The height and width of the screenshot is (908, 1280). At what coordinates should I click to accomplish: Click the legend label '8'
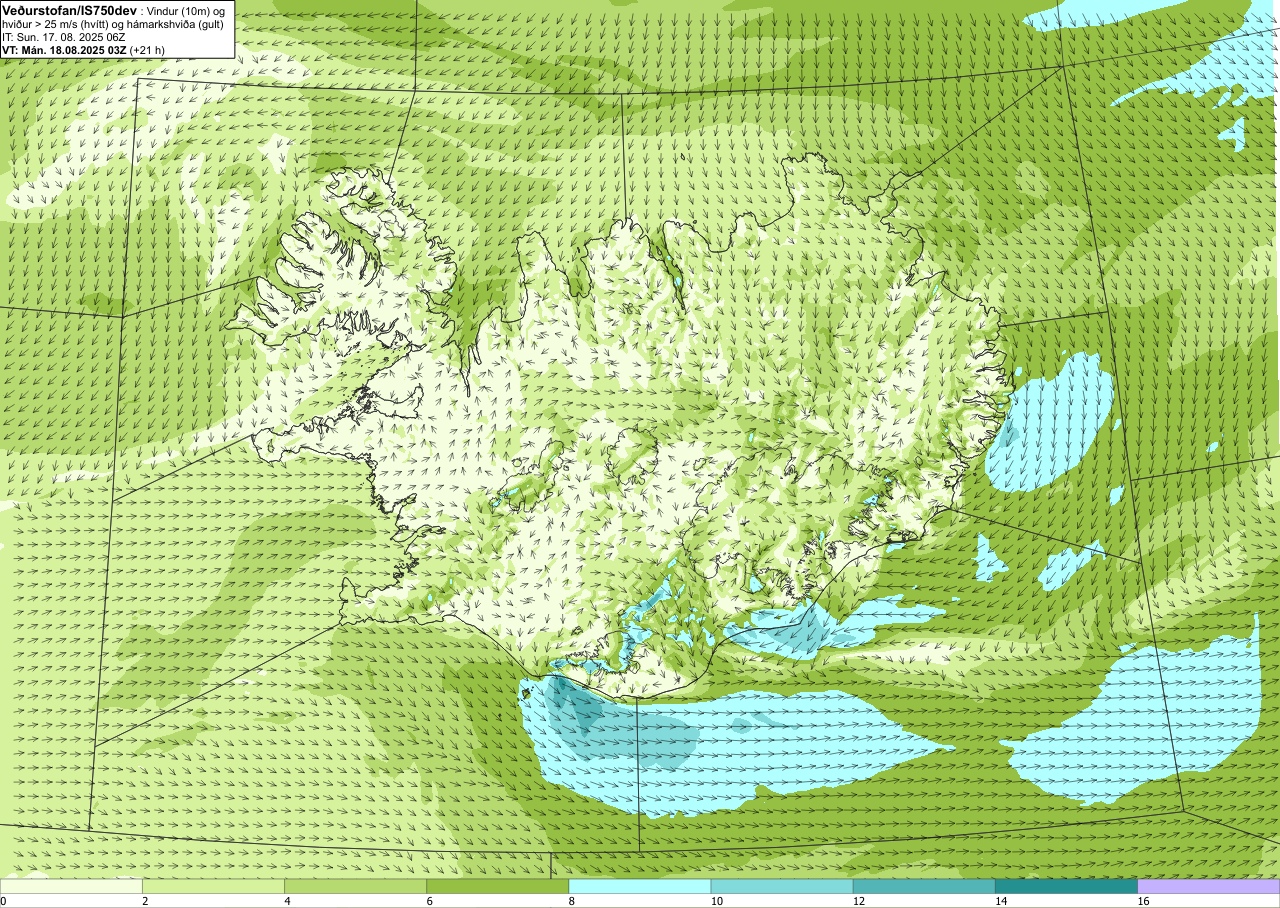click(x=572, y=901)
